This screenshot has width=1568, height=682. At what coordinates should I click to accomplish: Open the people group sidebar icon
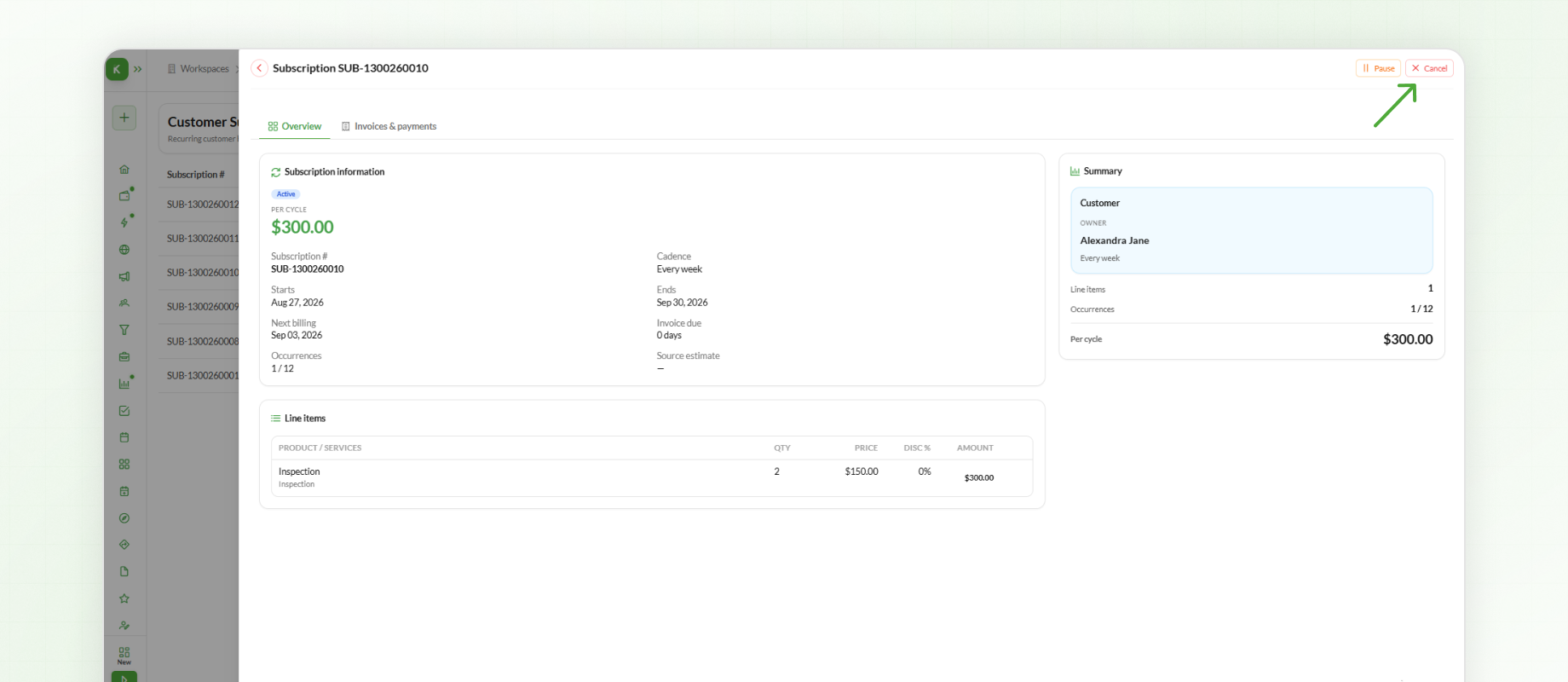click(x=124, y=303)
